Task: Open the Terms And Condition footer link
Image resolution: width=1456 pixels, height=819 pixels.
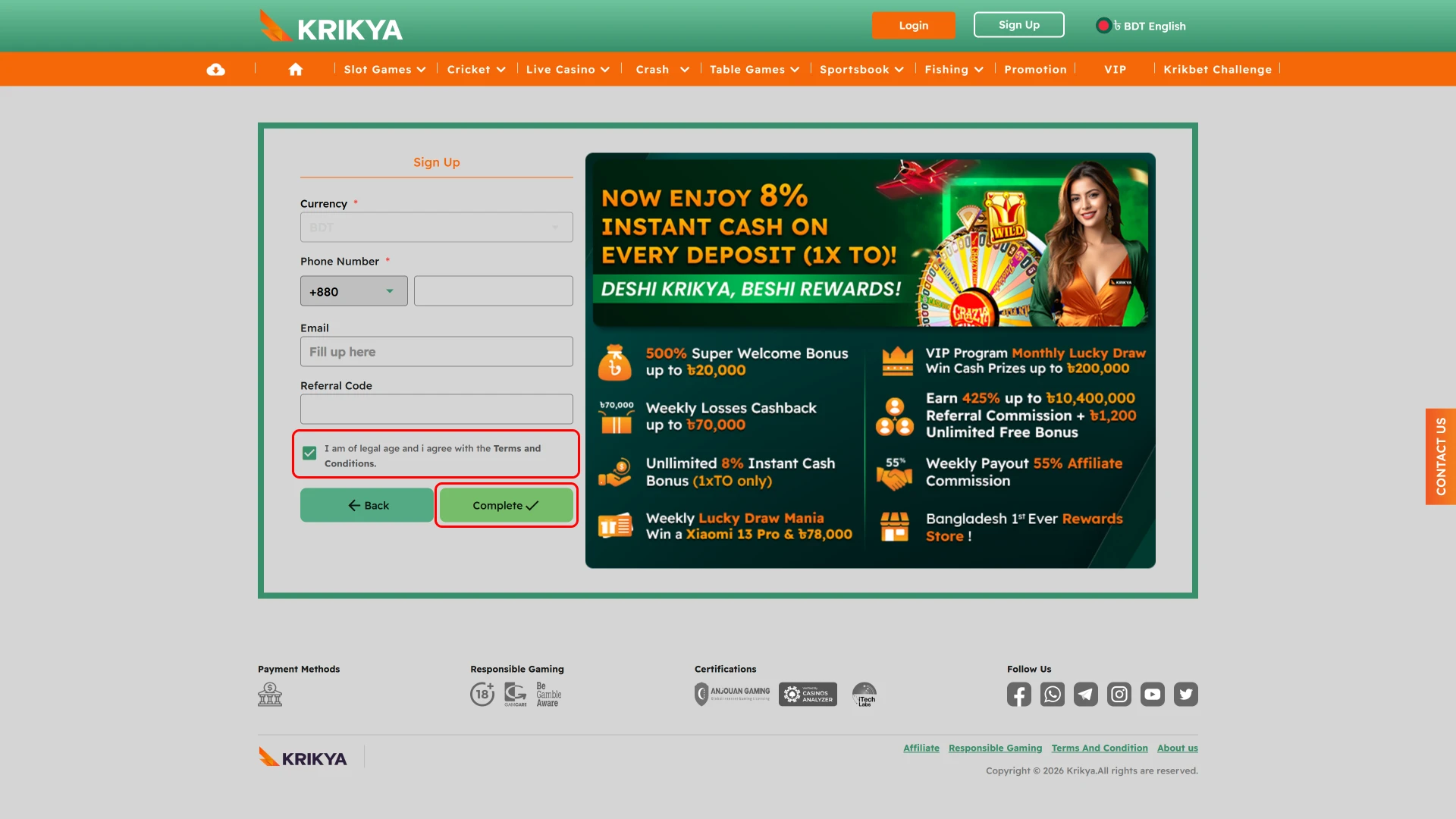Action: [1100, 748]
